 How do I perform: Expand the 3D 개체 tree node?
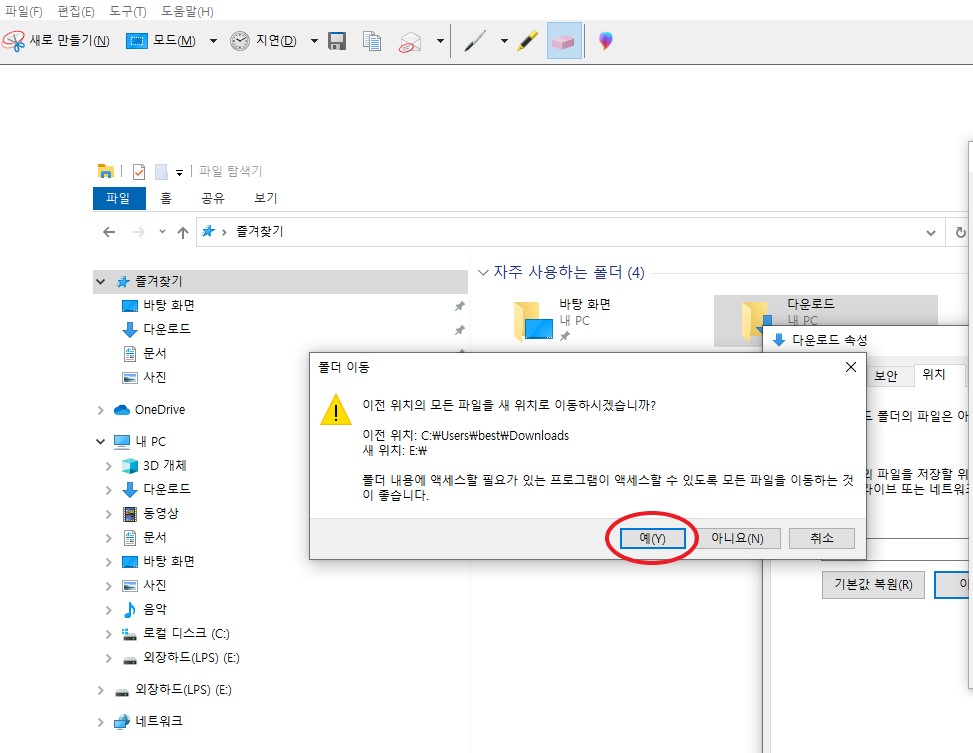[109, 466]
